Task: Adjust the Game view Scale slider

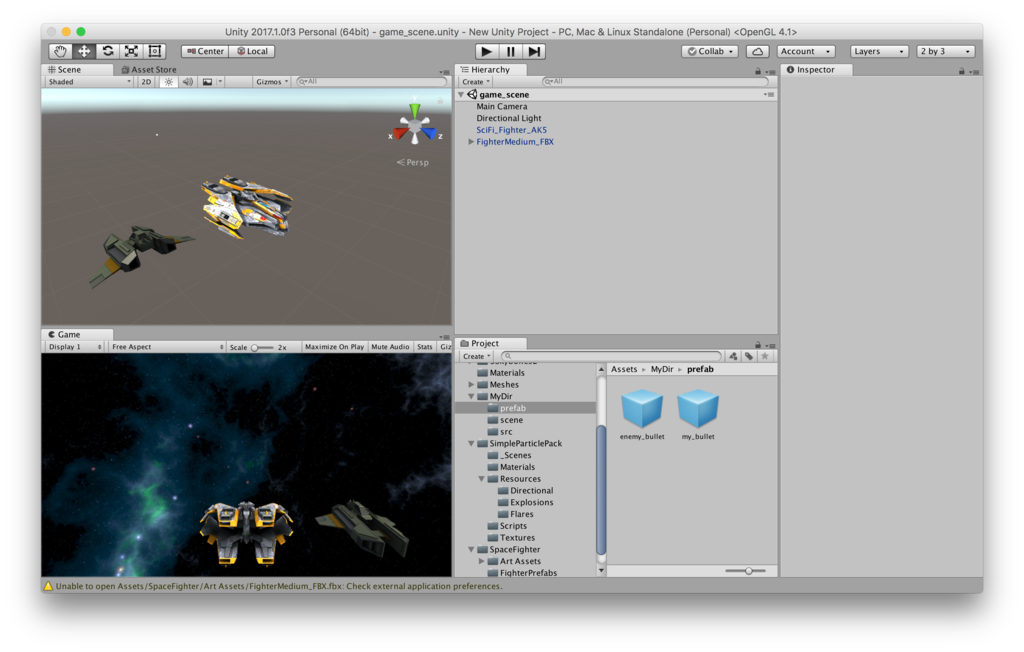Action: tap(262, 348)
